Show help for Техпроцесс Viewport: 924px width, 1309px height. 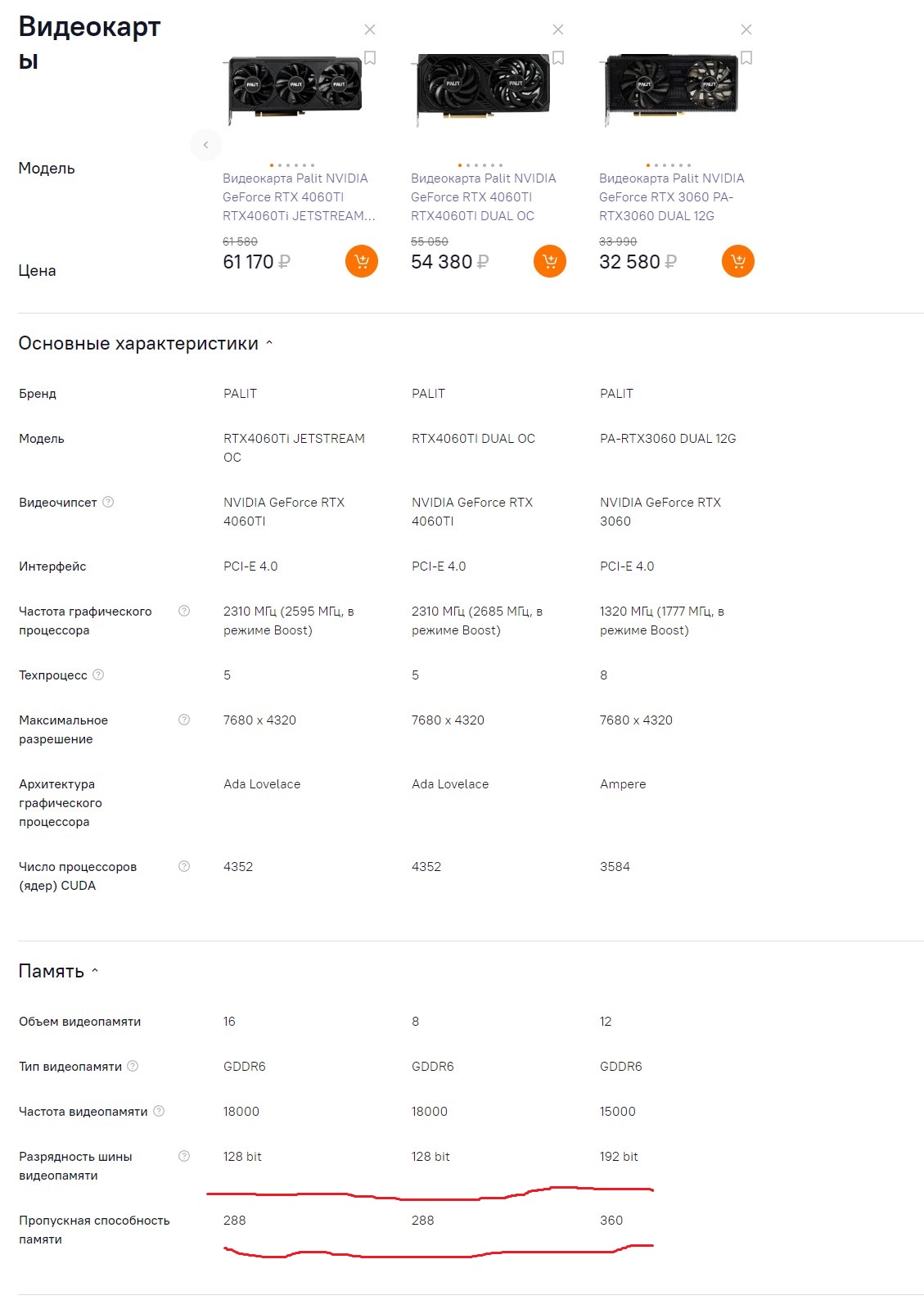coord(98,675)
